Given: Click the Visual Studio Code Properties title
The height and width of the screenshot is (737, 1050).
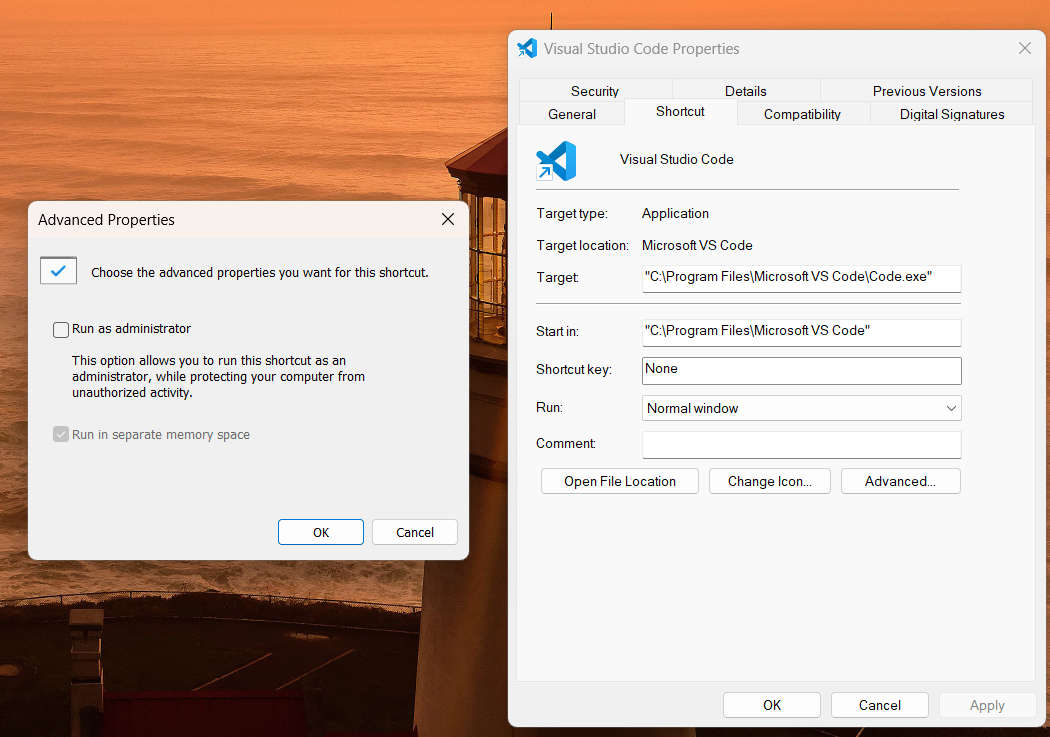Looking at the screenshot, I should click(x=642, y=49).
